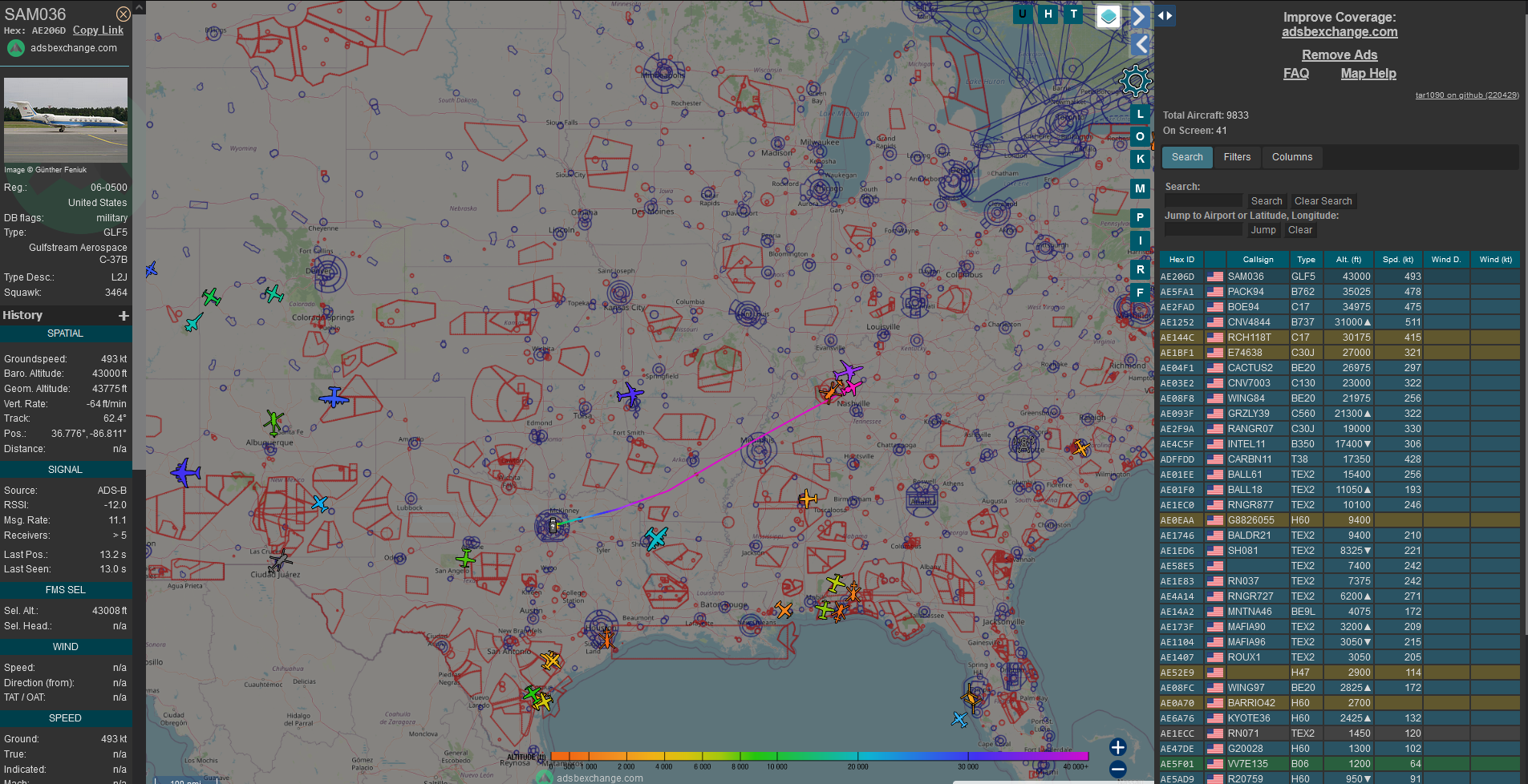1528x784 pixels.
Task: Zoom in with the plus map button
Action: (x=1118, y=747)
